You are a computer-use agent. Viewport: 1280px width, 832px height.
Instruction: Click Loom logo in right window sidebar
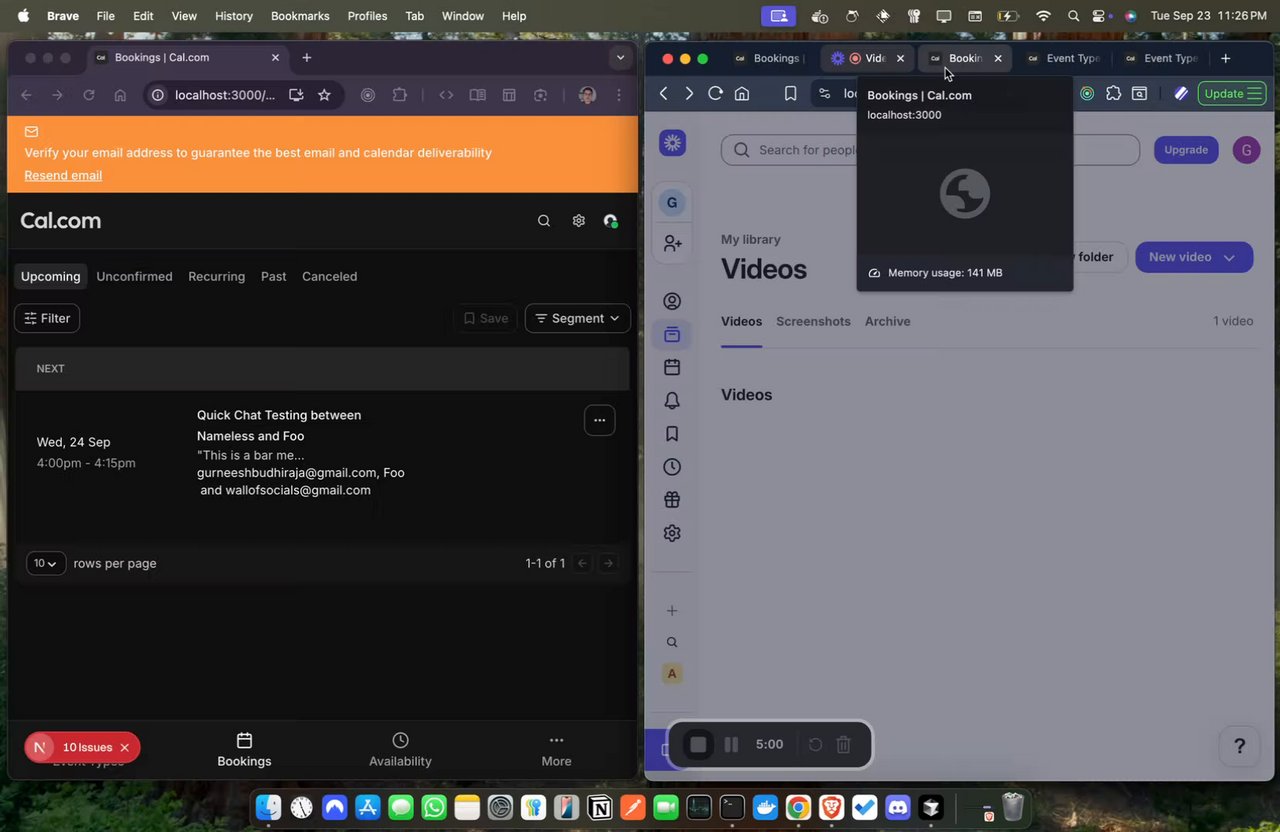(672, 143)
